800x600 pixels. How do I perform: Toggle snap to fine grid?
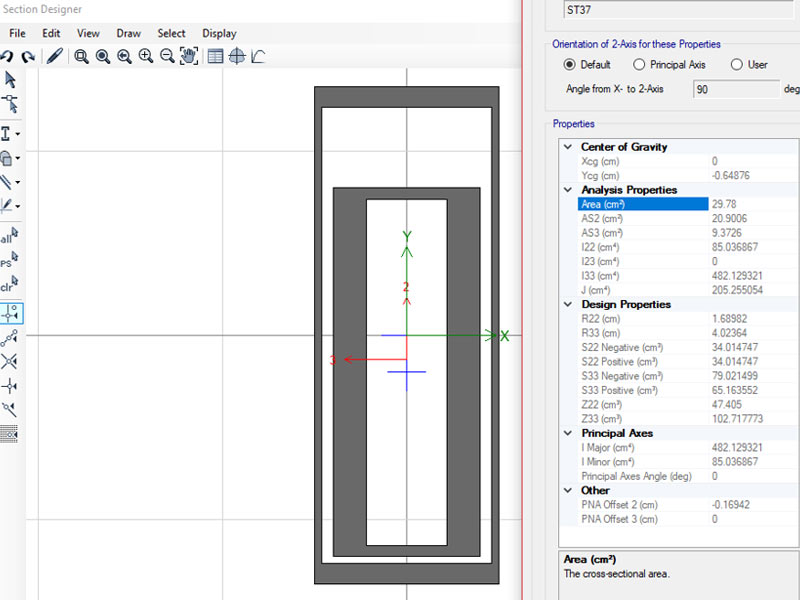pos(9,434)
